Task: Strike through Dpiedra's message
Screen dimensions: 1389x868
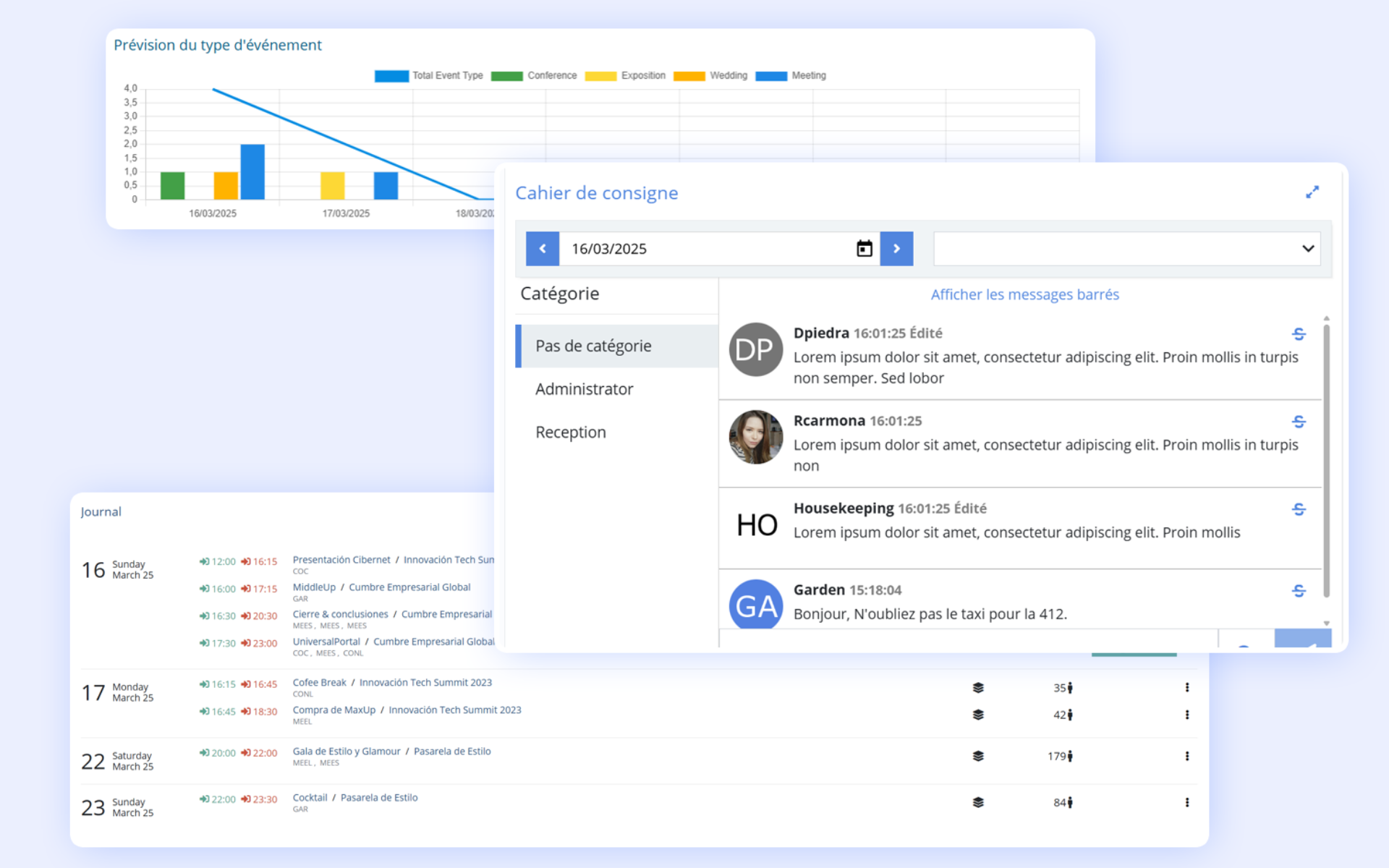Action: tap(1299, 334)
